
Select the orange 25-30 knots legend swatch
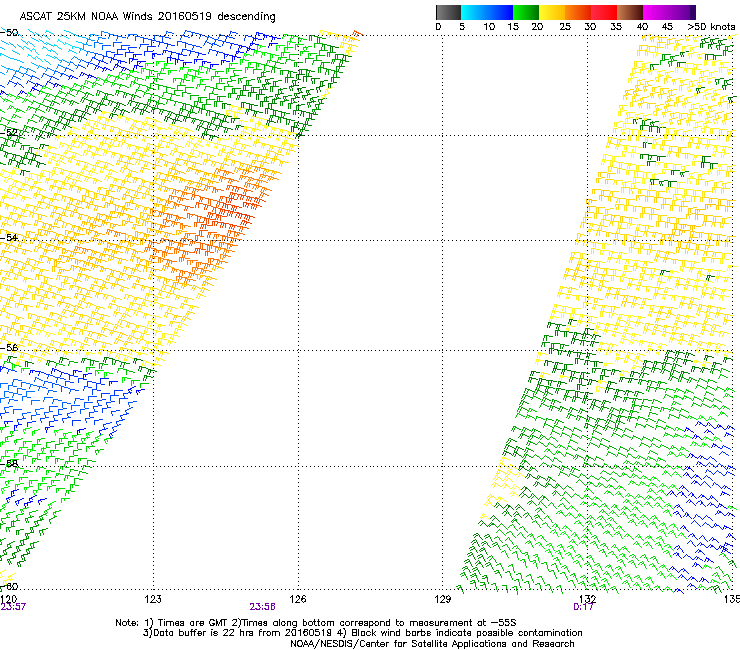click(x=578, y=12)
